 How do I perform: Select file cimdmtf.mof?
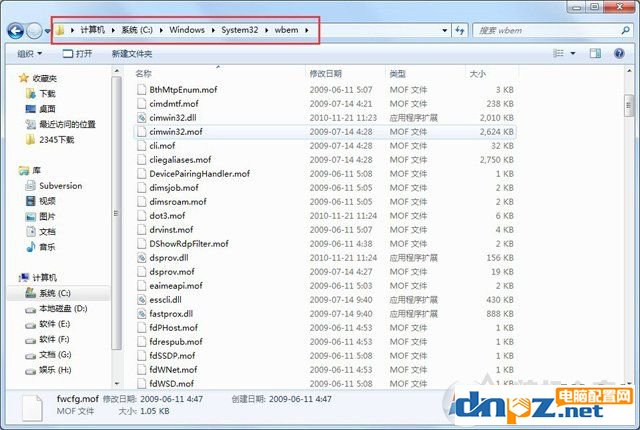coord(174,104)
